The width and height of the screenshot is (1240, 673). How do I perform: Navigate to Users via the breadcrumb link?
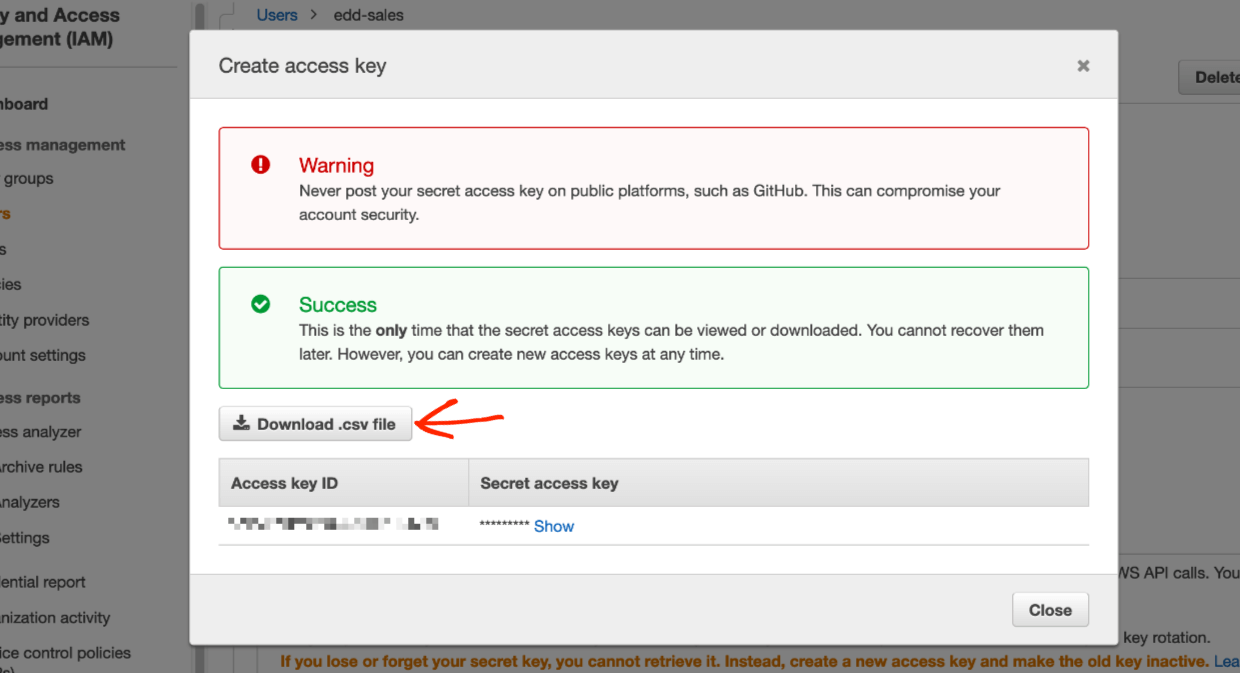(276, 14)
